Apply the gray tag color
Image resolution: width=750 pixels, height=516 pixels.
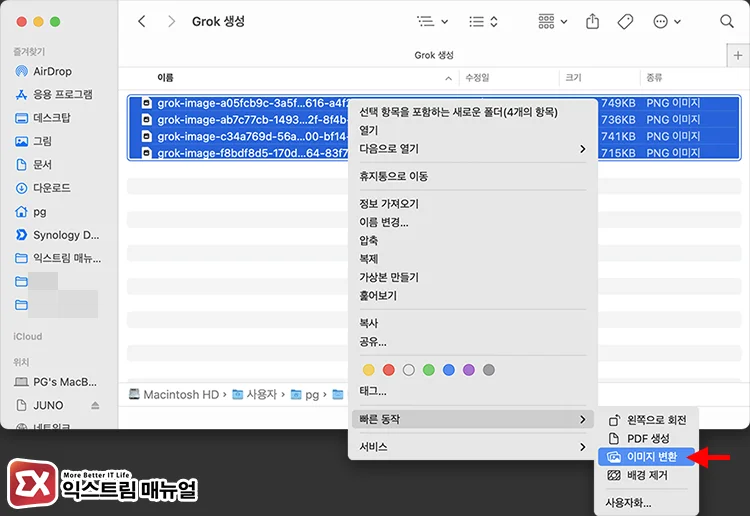pos(488,370)
